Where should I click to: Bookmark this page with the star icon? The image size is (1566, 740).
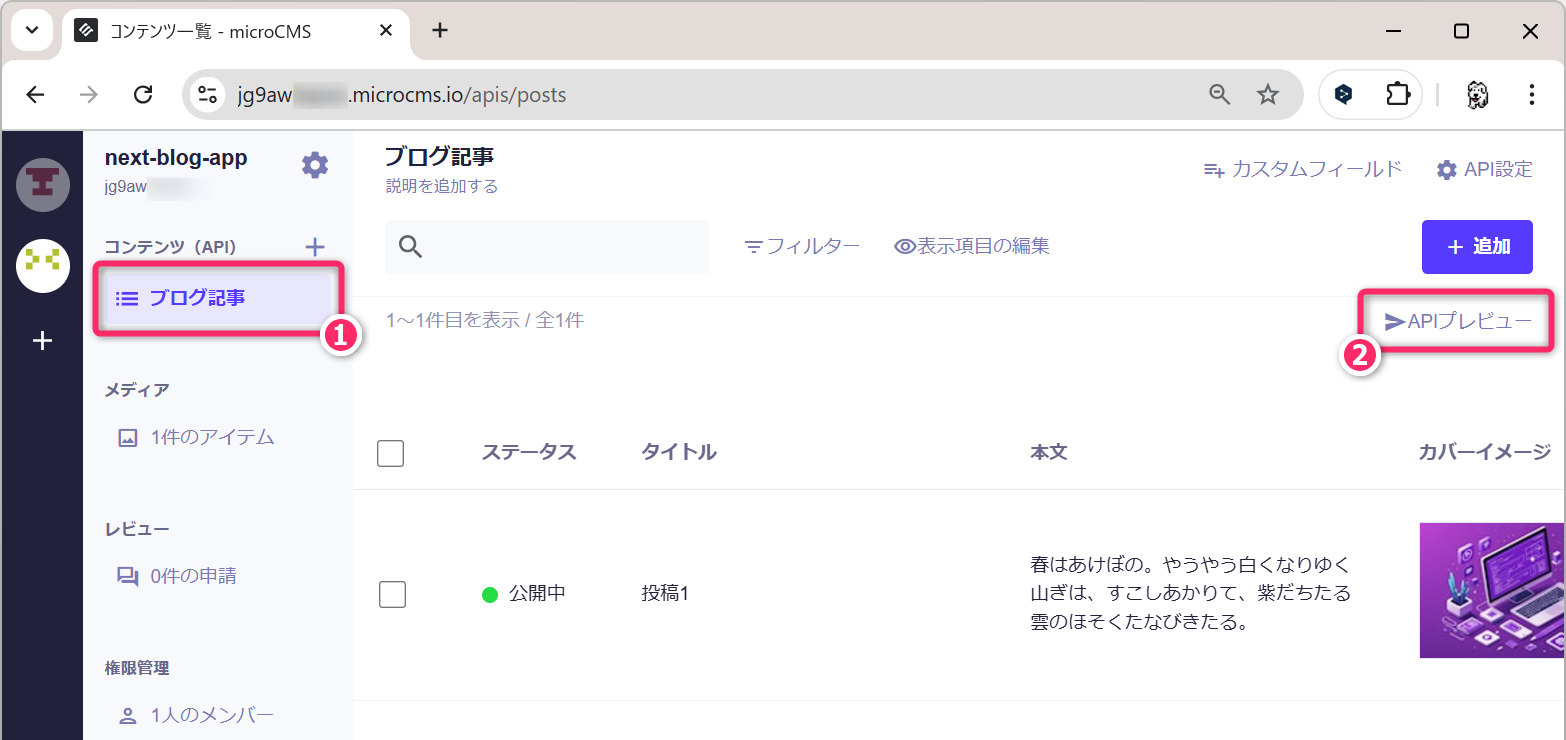click(1268, 95)
